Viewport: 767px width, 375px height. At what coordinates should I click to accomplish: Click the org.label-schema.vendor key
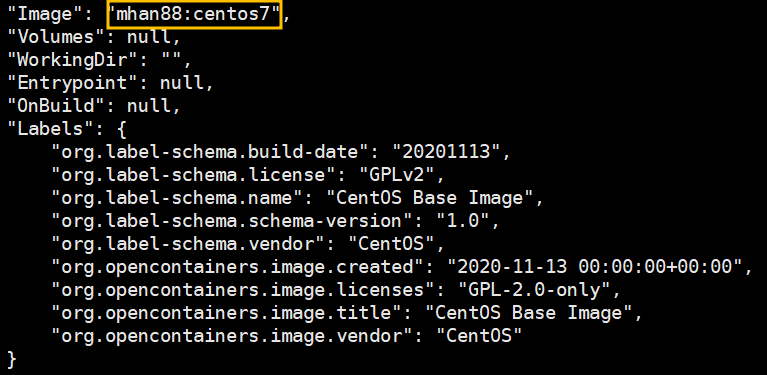pyautogui.click(x=189, y=244)
